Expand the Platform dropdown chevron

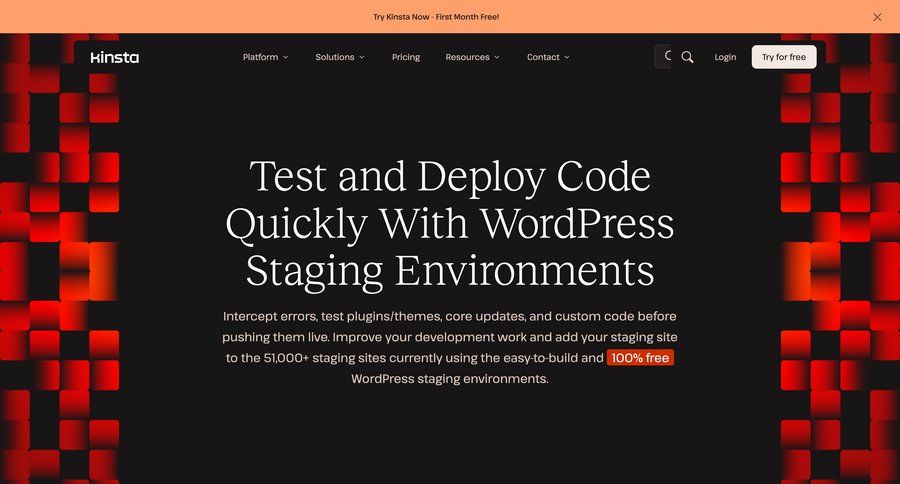click(x=285, y=57)
